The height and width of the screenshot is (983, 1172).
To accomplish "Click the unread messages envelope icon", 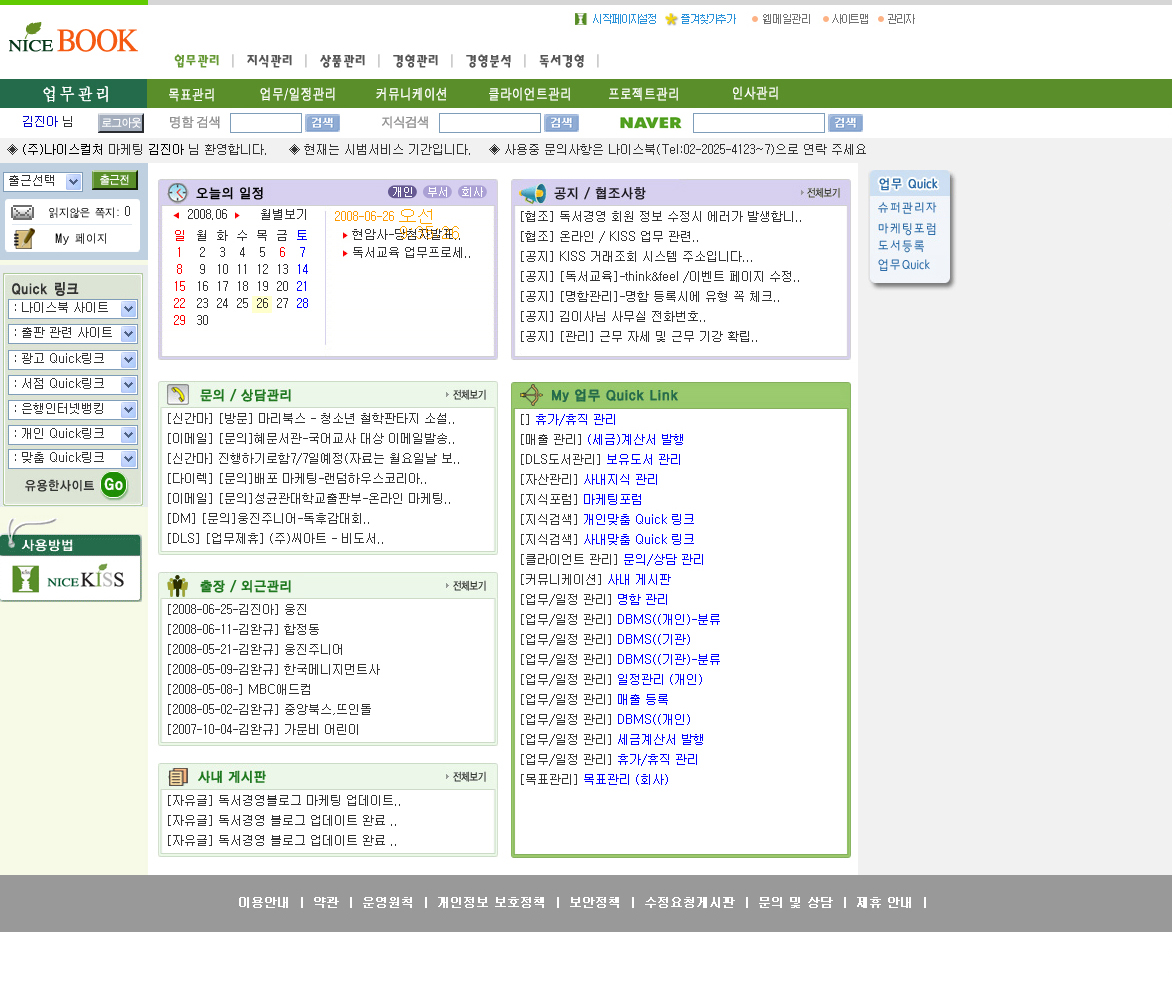I will click(22, 212).
